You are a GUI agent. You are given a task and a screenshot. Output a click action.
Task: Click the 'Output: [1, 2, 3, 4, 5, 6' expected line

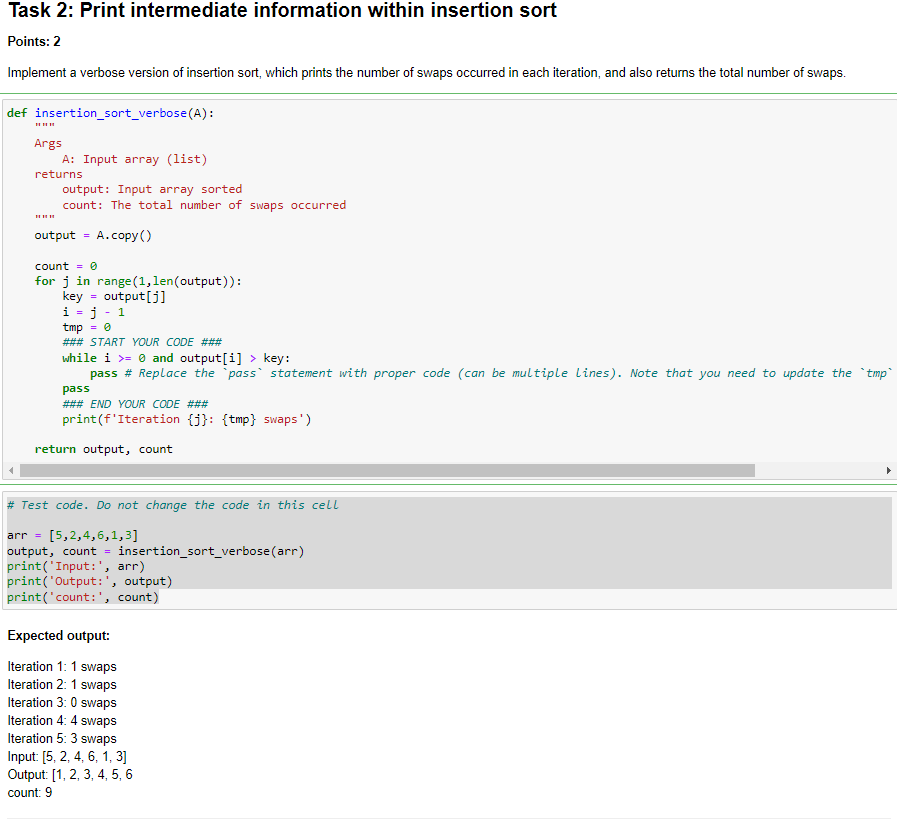click(x=70, y=774)
